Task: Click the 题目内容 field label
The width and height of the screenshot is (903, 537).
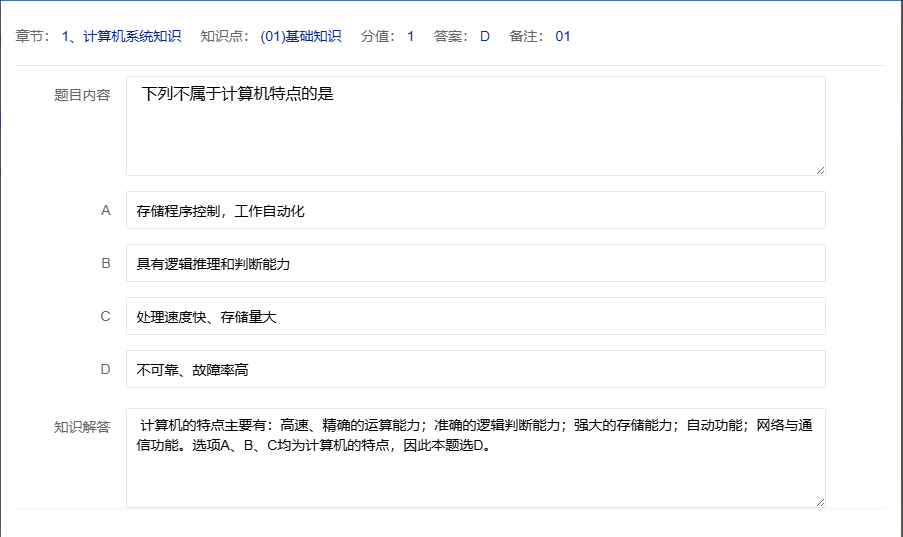Action: click(x=82, y=96)
